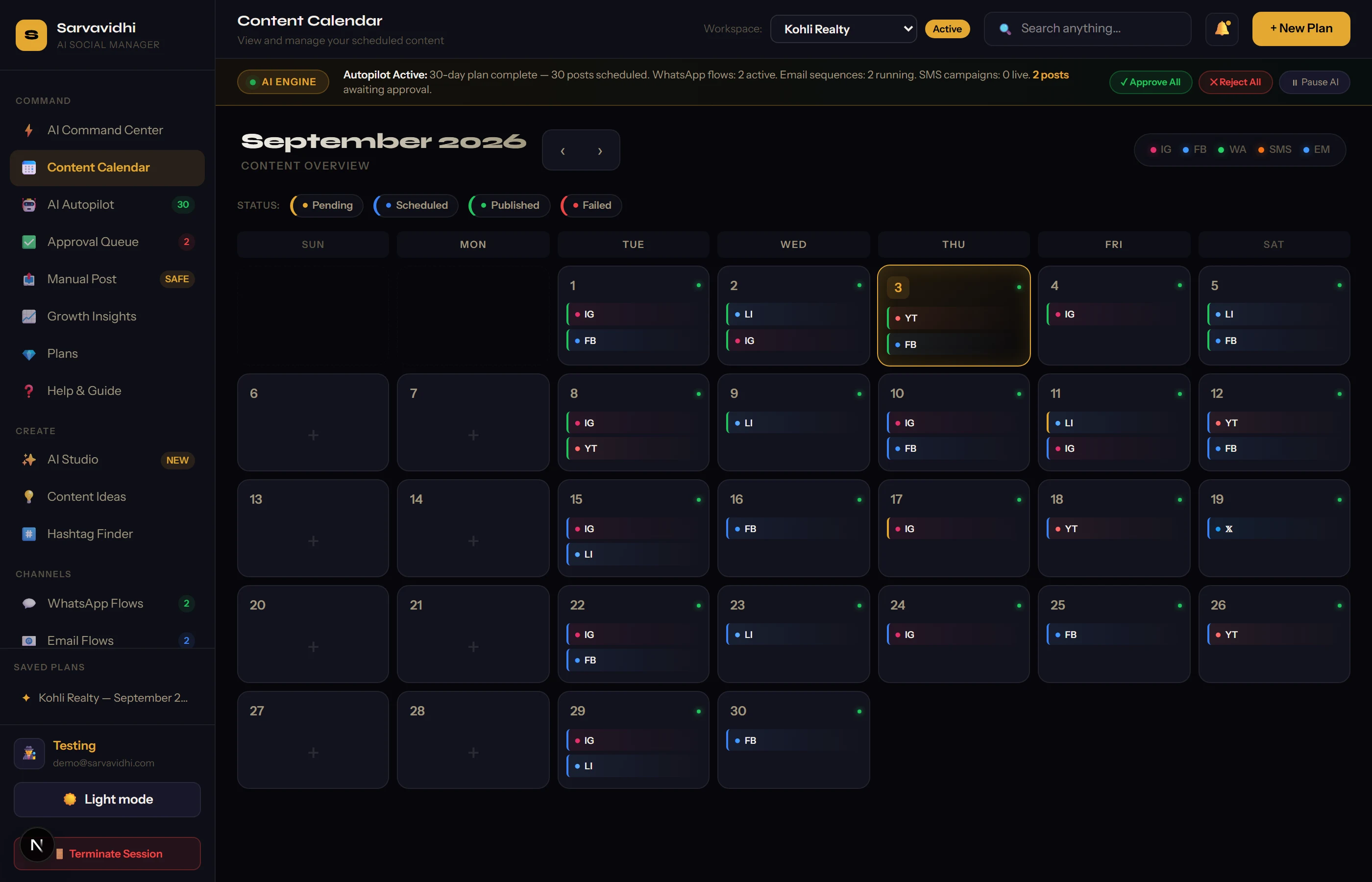Screen dimensions: 1372x882
Task: Toggle the Active workspace badge
Action: (x=947, y=28)
